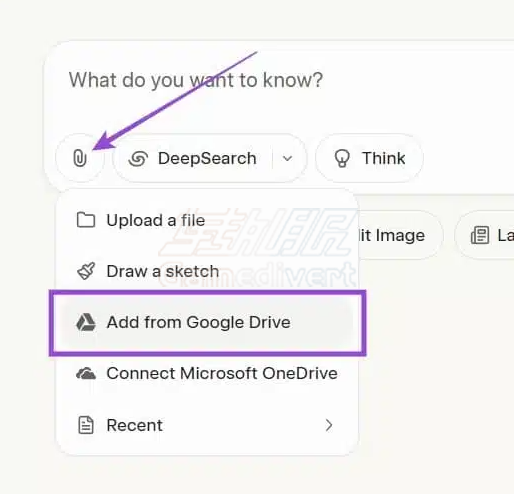Click the folder icon beside Upload a file
Viewport: 517px width, 494px height.
86,220
